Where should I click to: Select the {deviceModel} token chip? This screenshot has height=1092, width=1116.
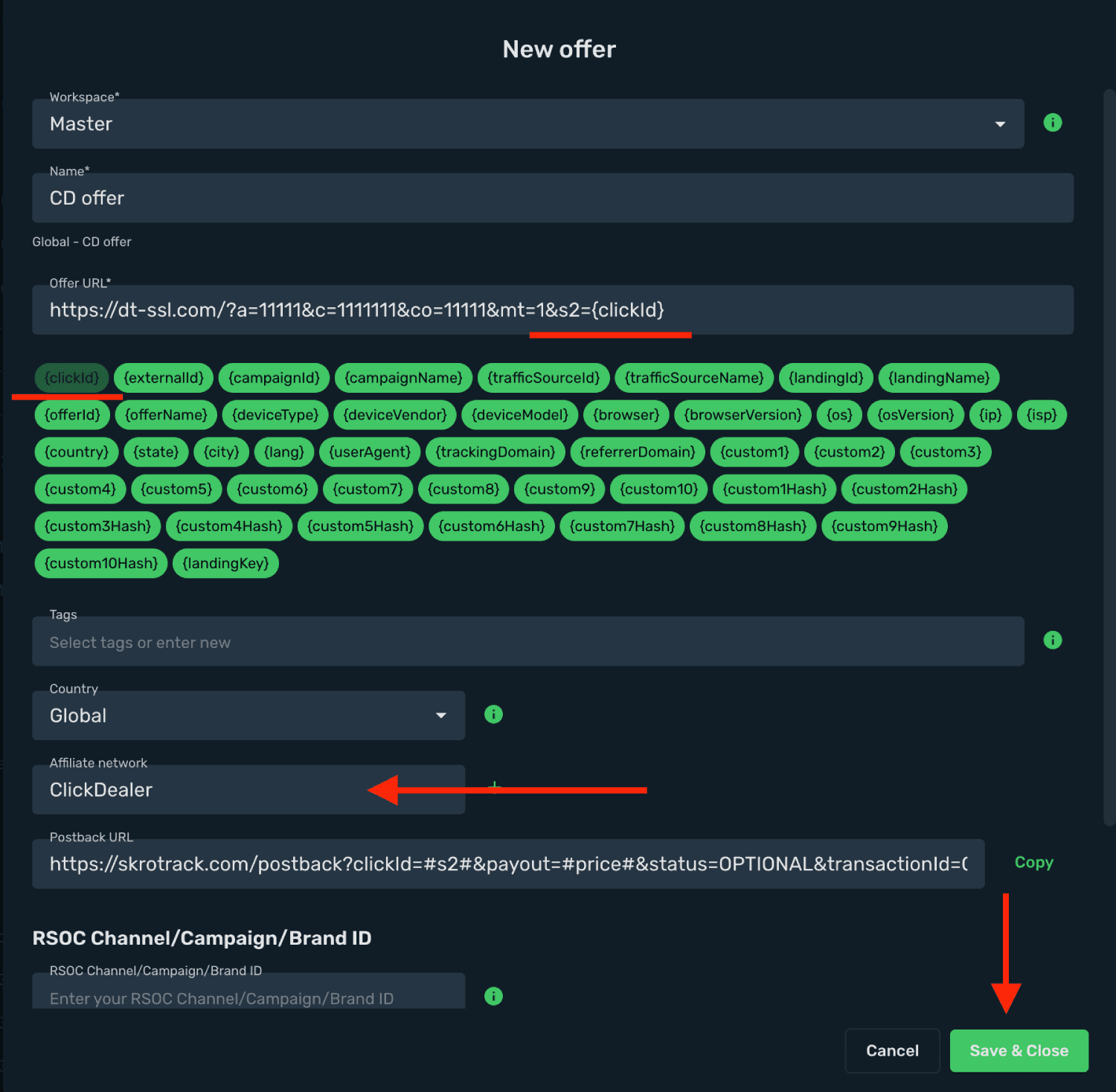click(520, 415)
